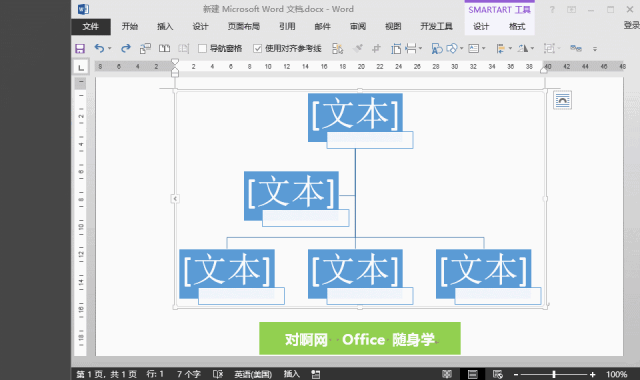Switch to read mode view icon
The width and height of the screenshot is (640, 380).
(x=447, y=374)
